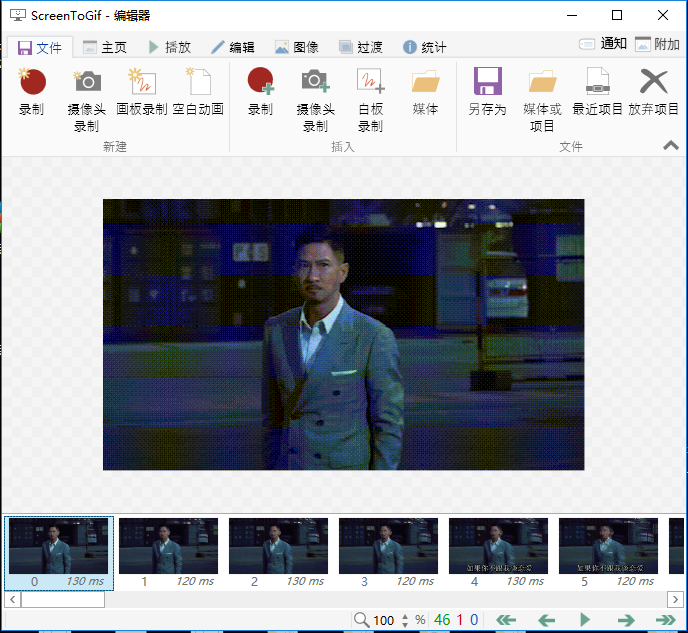Open the 编辑 ribbon tab

point(233,47)
